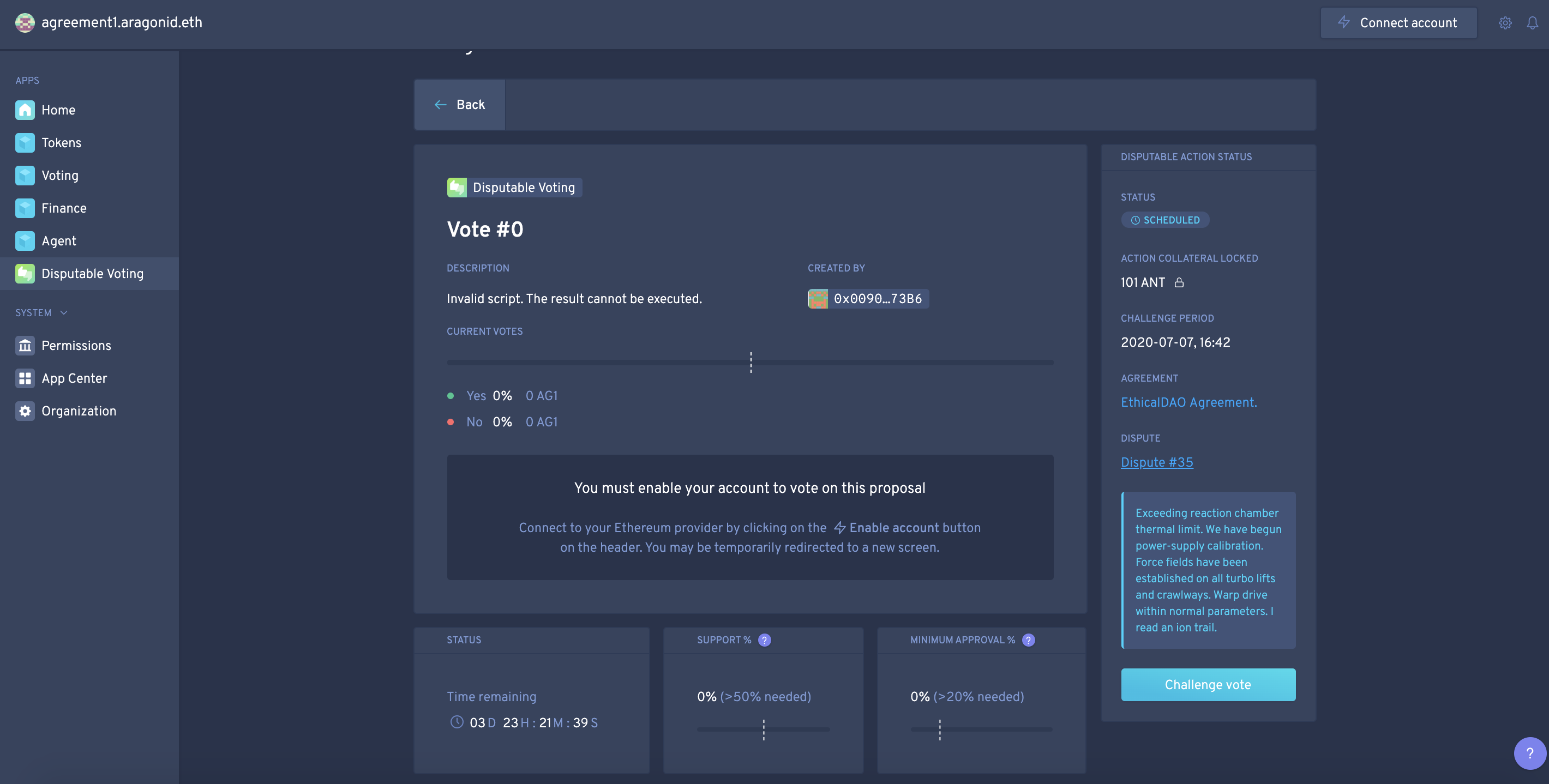Open Tokens in the sidebar
The height and width of the screenshot is (784, 1549).
pyautogui.click(x=61, y=142)
